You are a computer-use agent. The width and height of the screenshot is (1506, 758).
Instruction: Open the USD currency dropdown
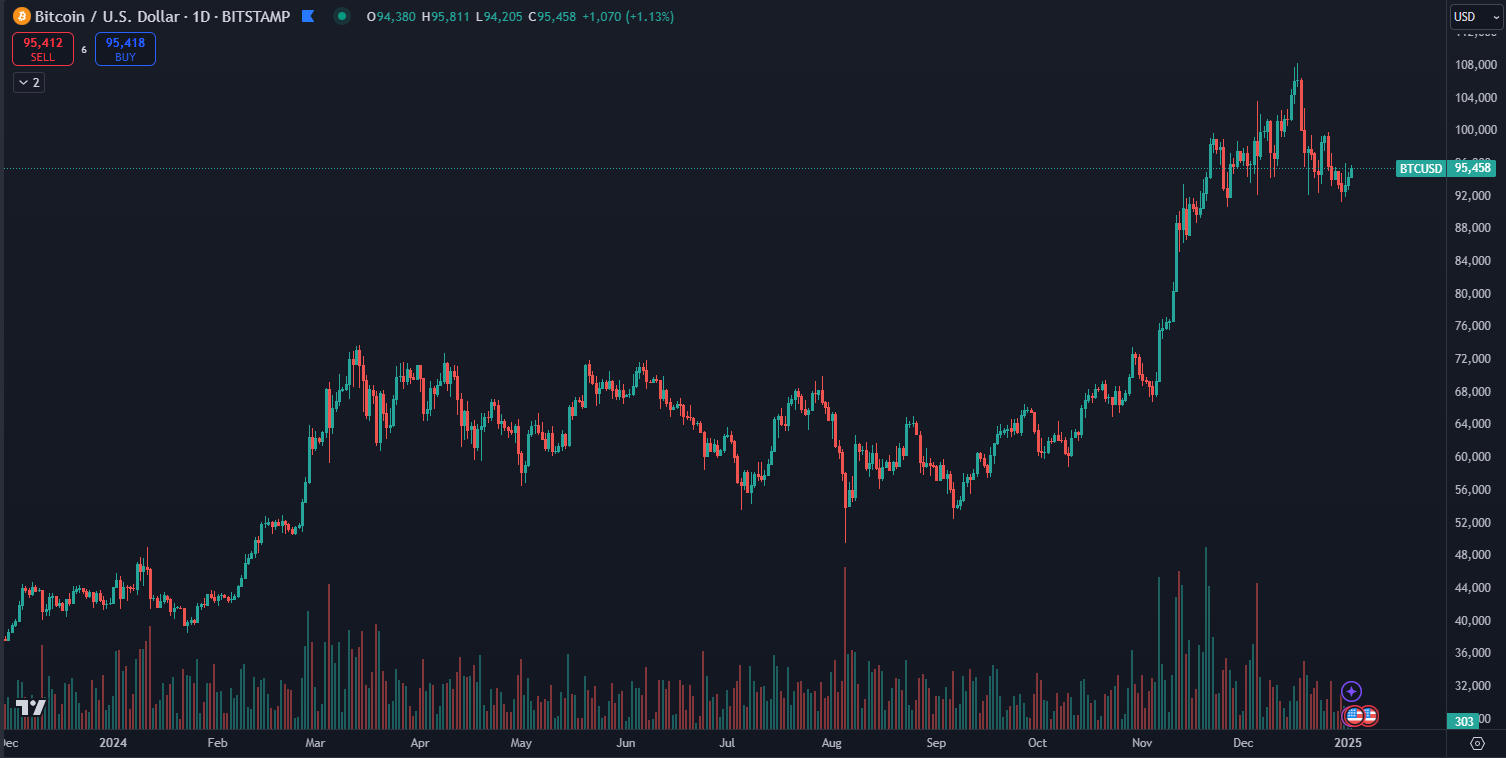point(1476,16)
